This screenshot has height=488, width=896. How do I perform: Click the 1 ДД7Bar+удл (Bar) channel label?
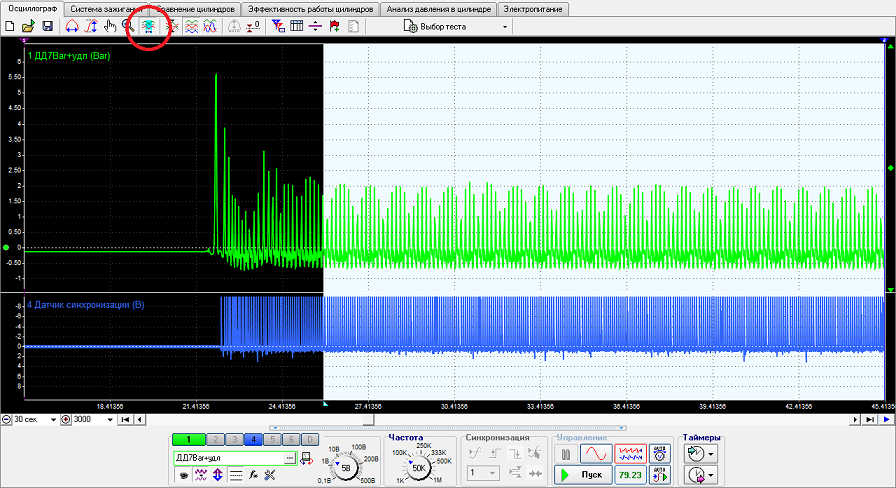pos(69,56)
